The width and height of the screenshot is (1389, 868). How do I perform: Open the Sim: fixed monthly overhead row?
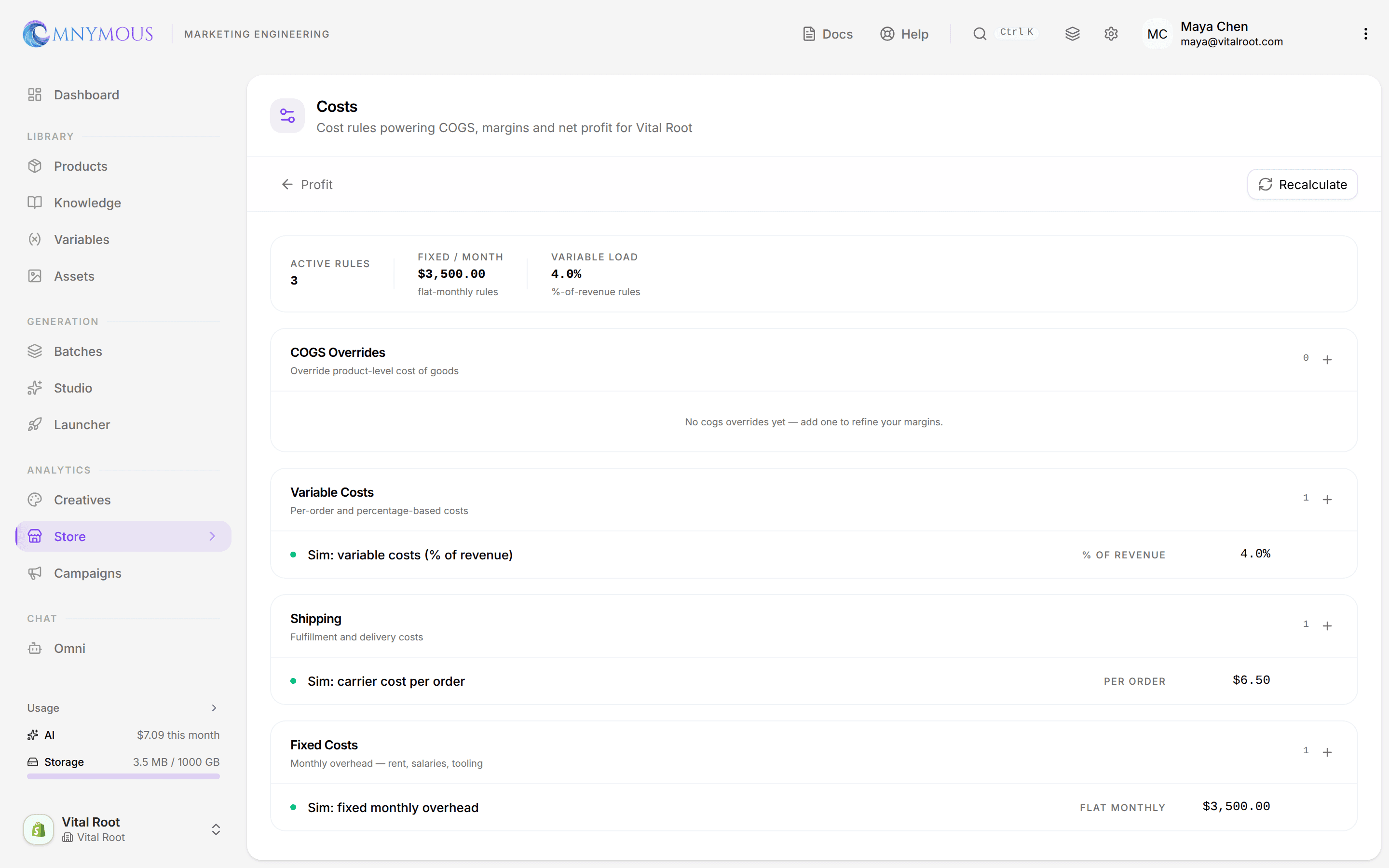tap(813, 807)
